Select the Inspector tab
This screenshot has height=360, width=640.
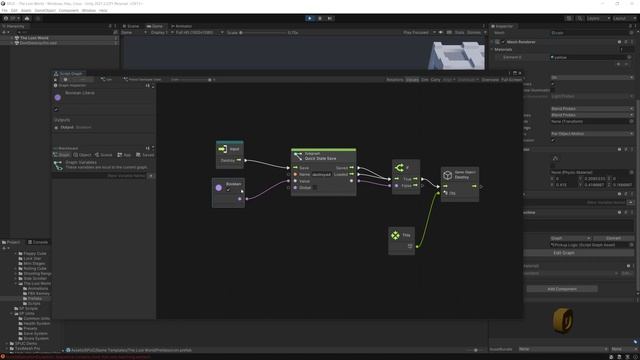[x=503, y=26]
